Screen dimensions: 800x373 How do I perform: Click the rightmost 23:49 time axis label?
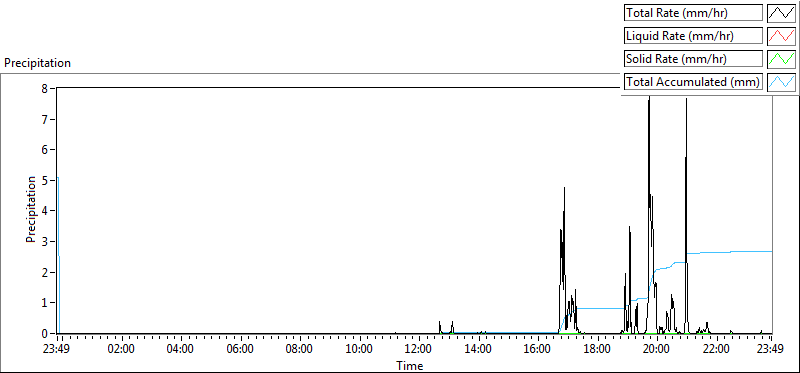click(x=771, y=350)
